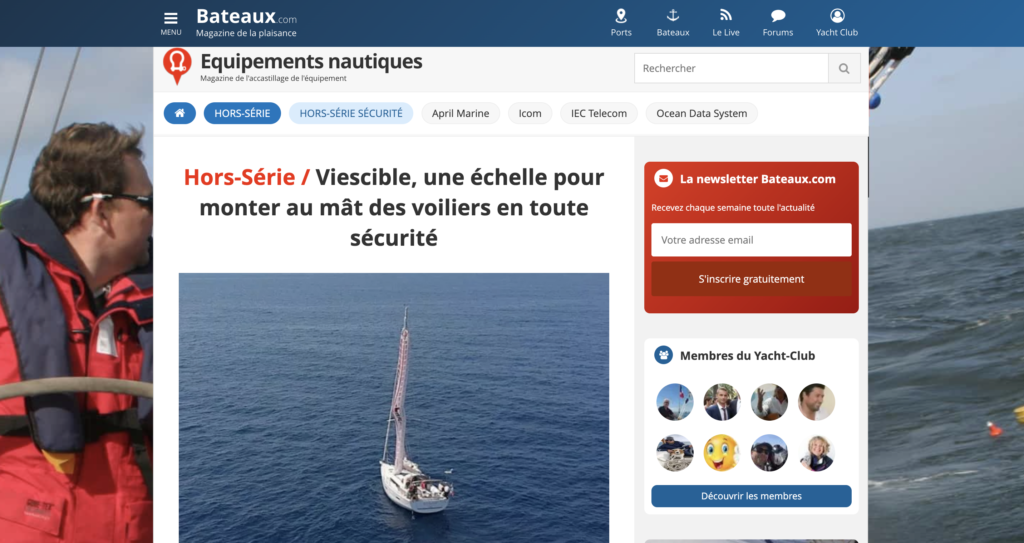Go to home via house icon
The height and width of the screenshot is (543, 1024).
click(180, 113)
